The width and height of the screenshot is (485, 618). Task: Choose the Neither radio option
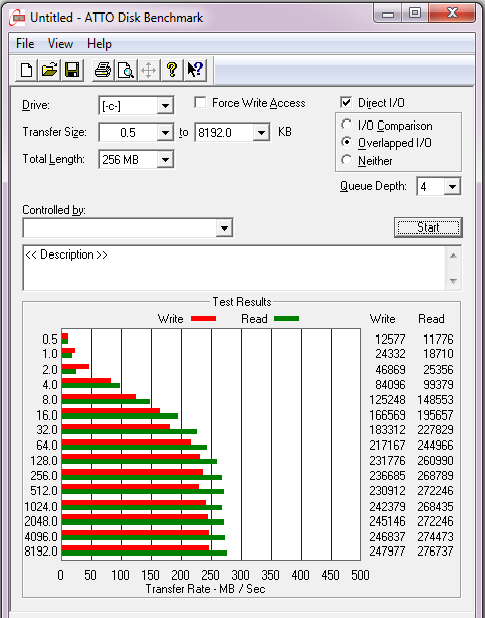346,160
